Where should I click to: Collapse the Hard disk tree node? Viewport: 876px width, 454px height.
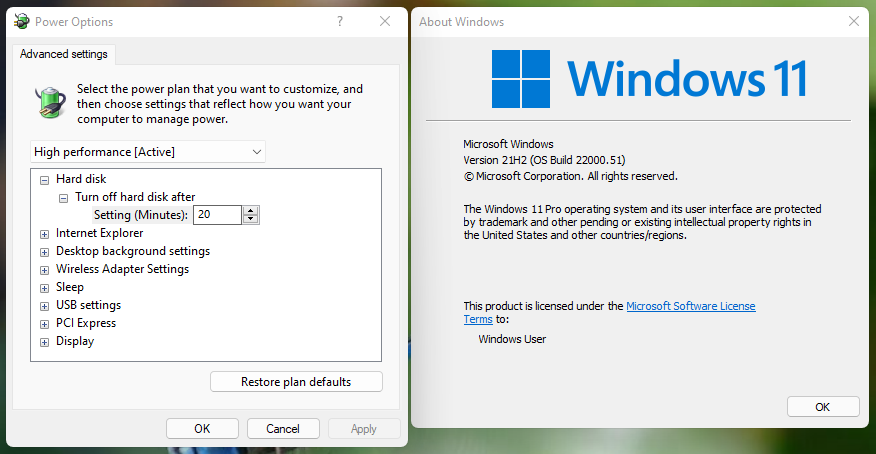click(44, 180)
